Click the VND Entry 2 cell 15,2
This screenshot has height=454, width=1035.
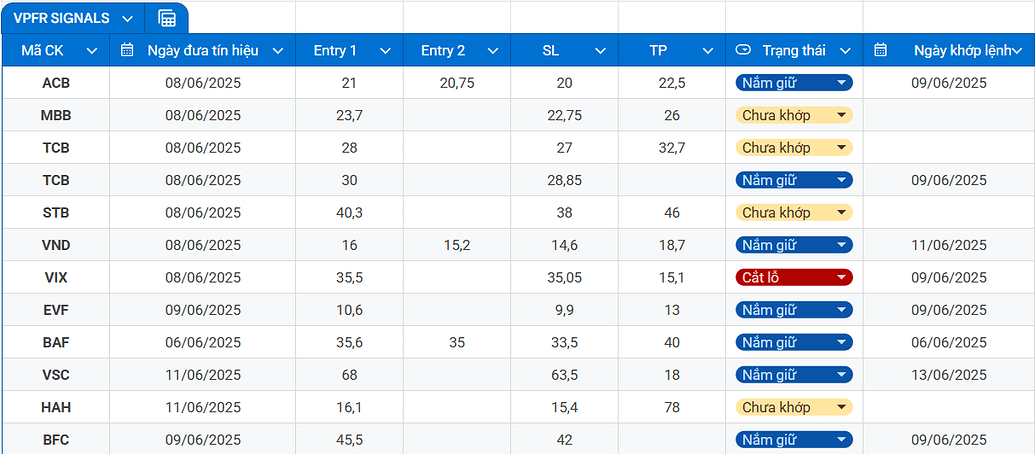457,245
